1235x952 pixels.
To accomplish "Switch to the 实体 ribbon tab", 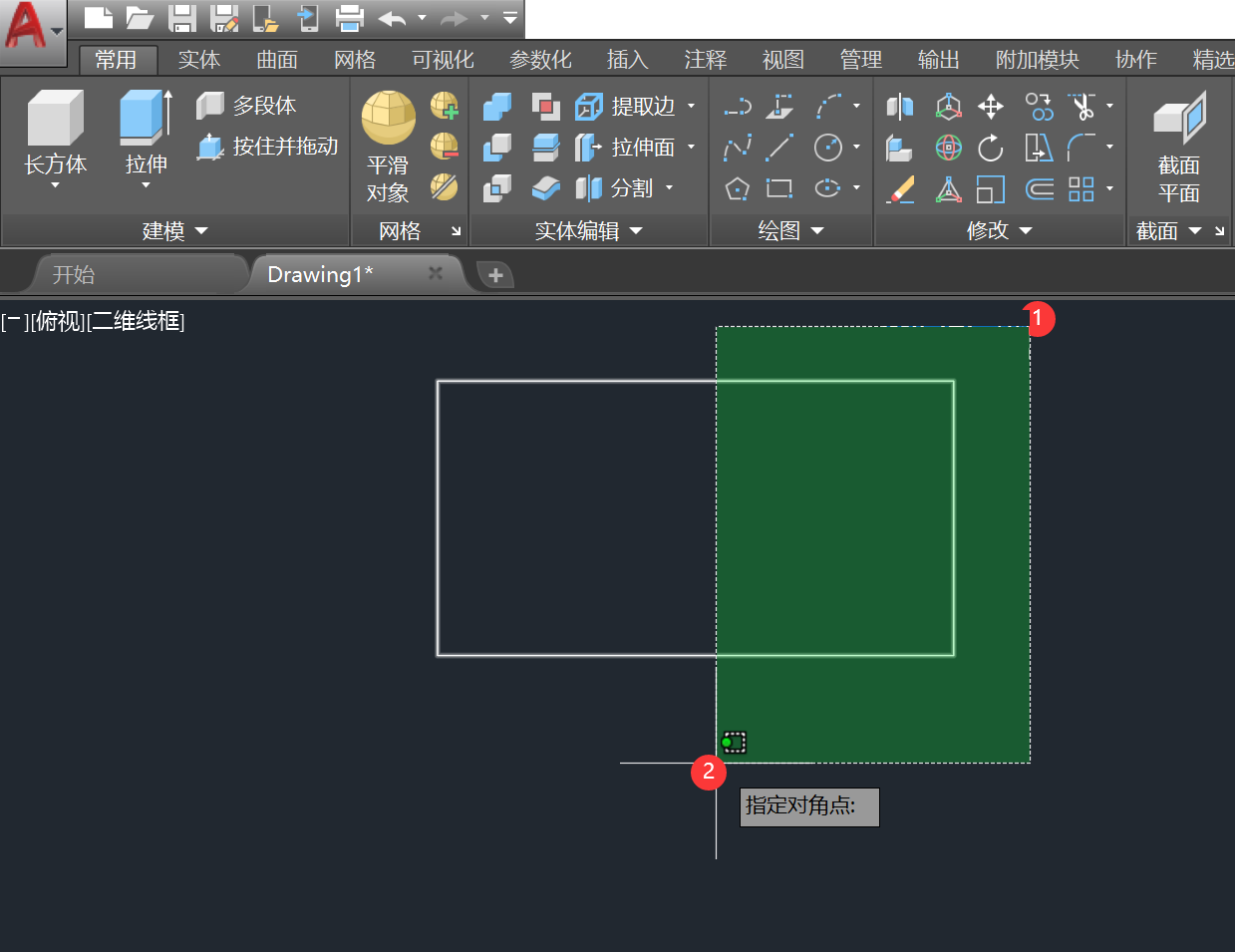I will (198, 60).
